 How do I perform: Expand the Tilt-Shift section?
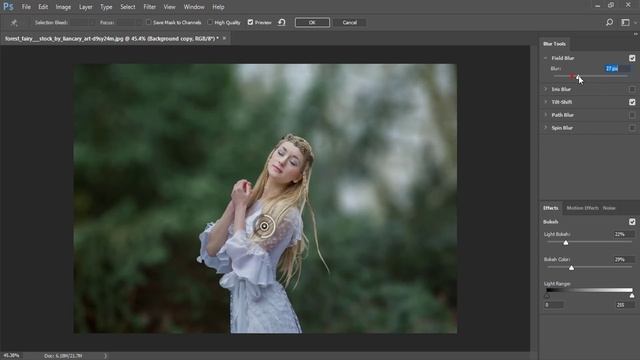coord(546,102)
